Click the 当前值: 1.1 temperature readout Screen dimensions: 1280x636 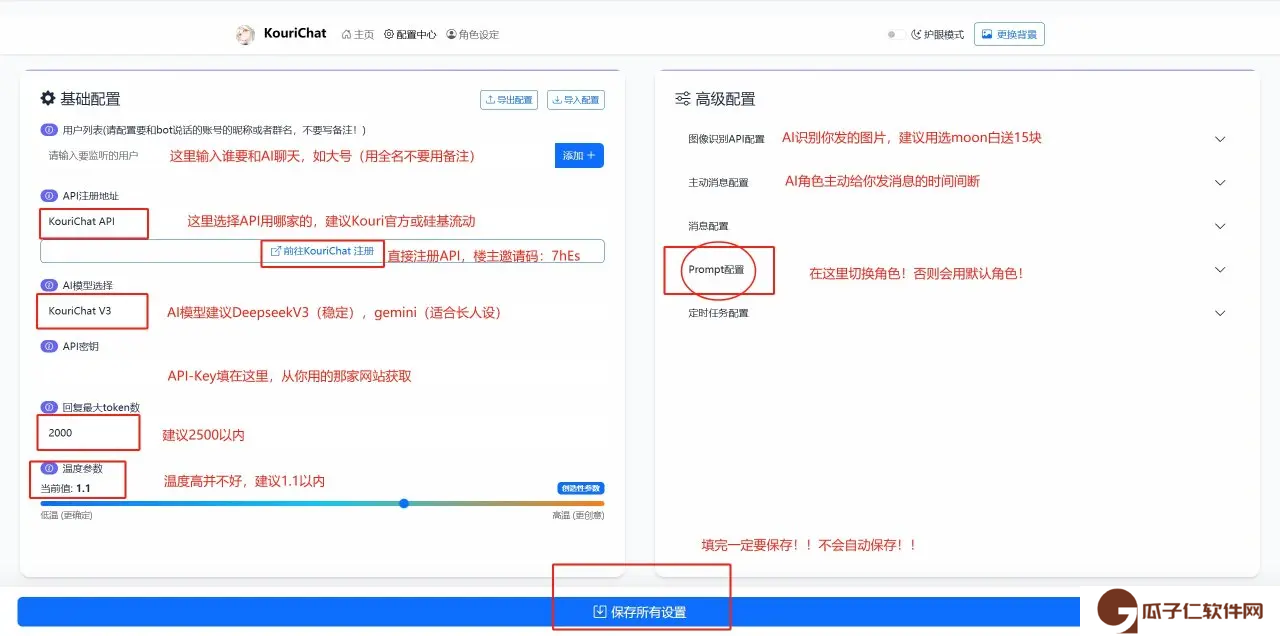coord(66,488)
